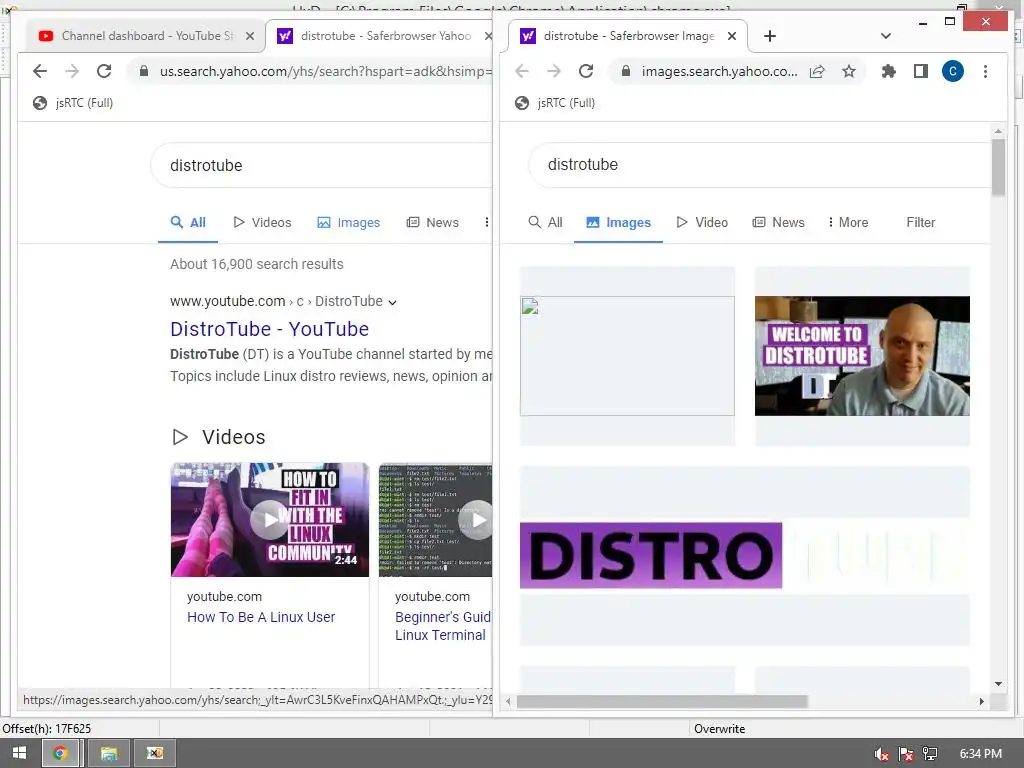Click the muted volume tray icon
Viewport: 1024px width, 768px height.
tap(882, 754)
